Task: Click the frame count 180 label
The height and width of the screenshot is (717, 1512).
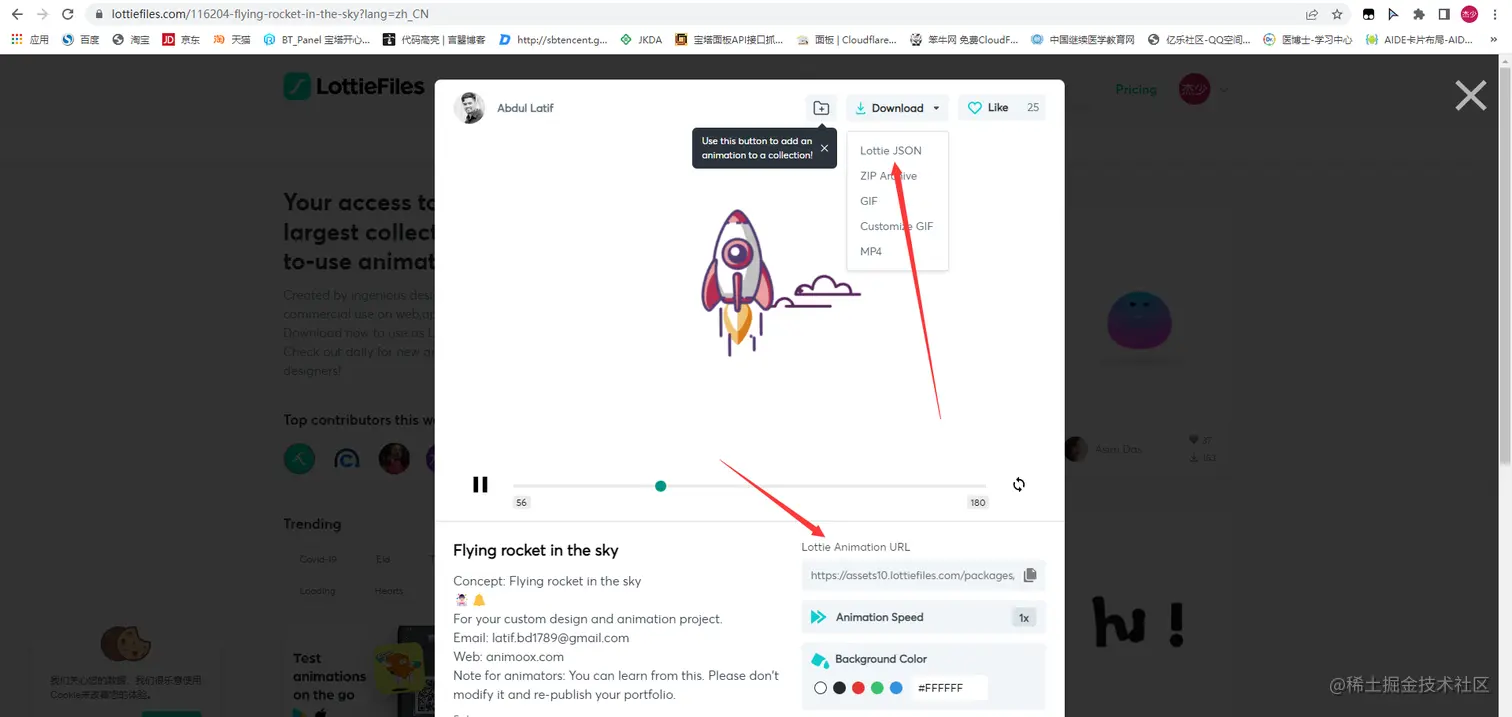Action: coord(978,502)
